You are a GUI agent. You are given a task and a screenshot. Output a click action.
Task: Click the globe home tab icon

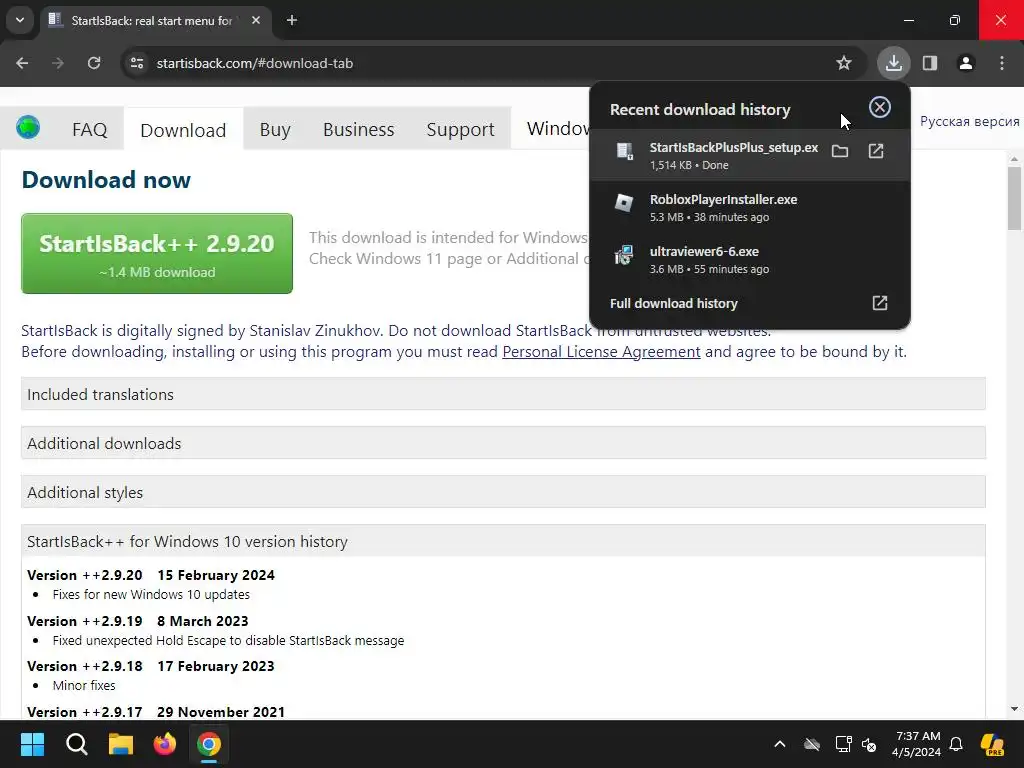click(28, 127)
